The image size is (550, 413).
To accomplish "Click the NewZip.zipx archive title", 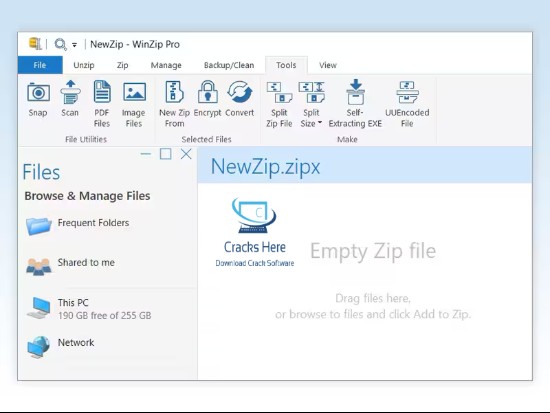I will 265,167.
